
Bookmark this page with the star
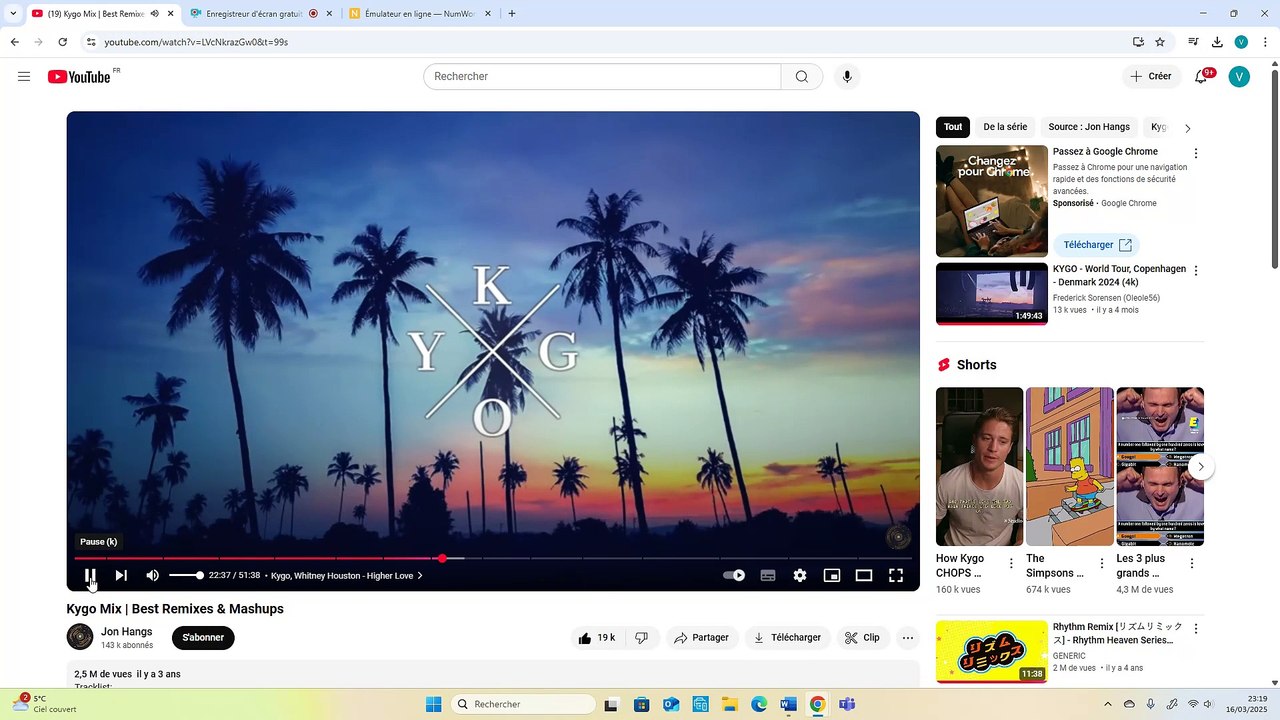point(1160,42)
